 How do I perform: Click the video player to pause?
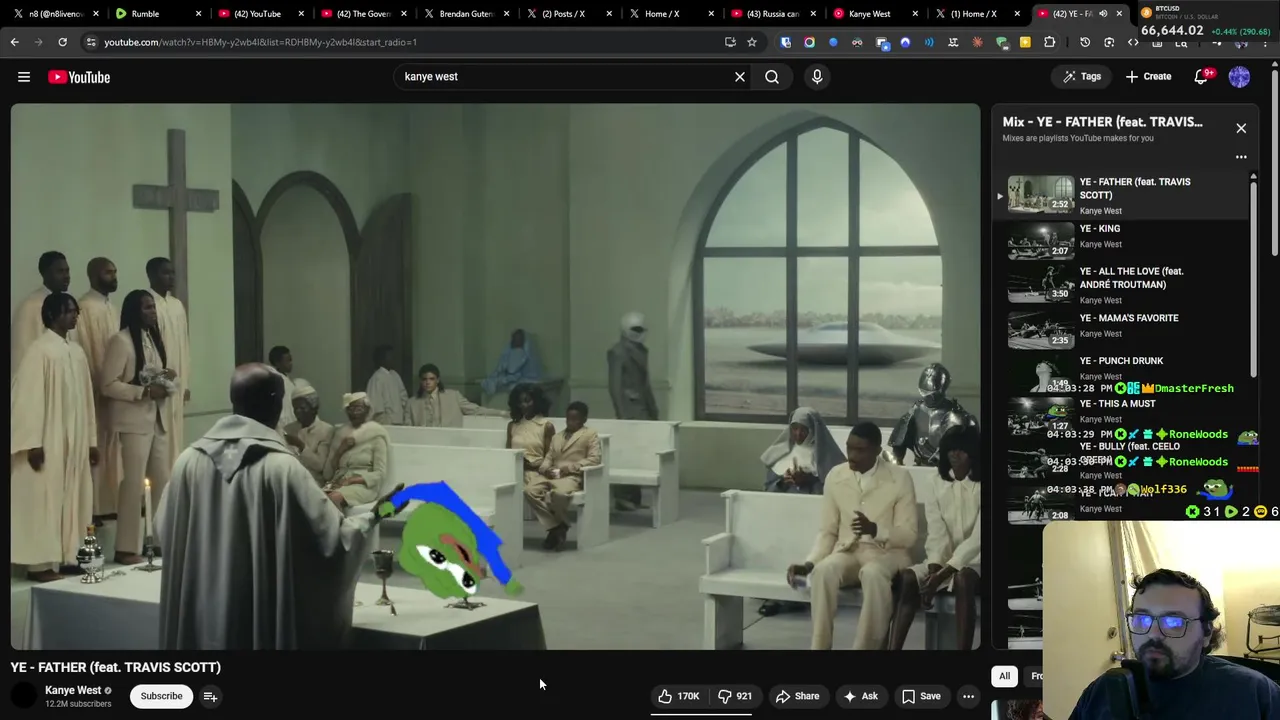(x=495, y=376)
